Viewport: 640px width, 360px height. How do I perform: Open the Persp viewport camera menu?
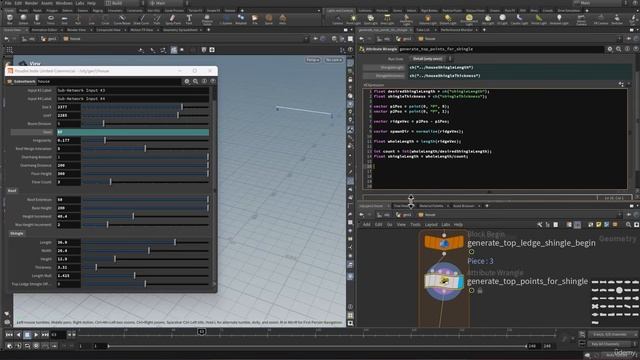click(x=313, y=60)
